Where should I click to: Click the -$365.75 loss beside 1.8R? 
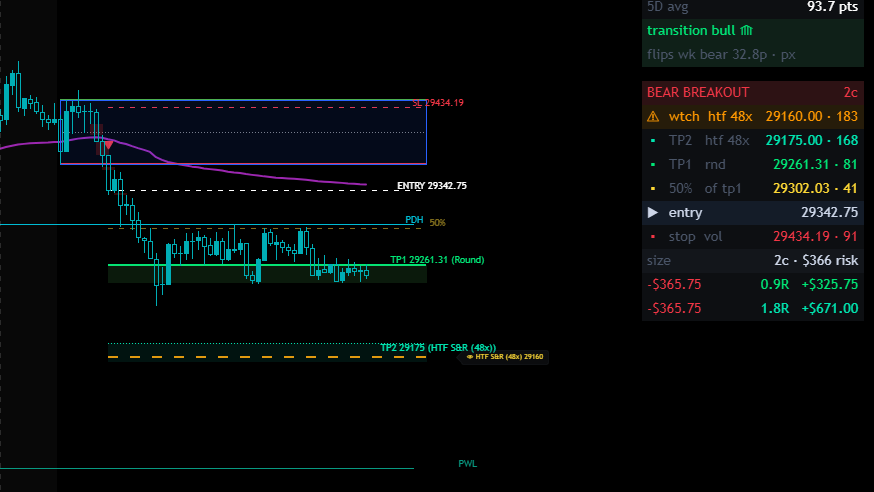pos(674,308)
